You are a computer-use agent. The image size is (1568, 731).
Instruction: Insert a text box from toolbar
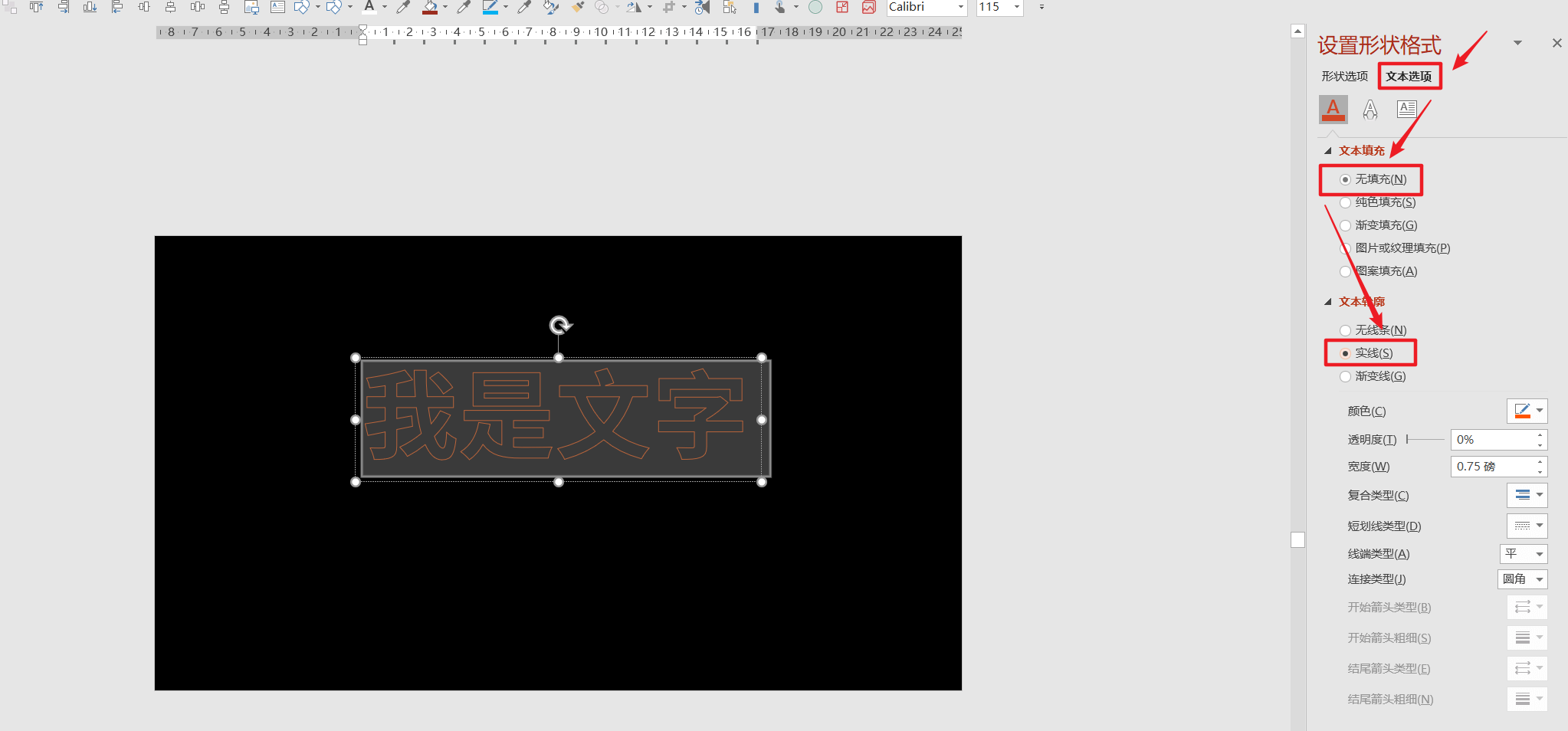tap(277, 7)
